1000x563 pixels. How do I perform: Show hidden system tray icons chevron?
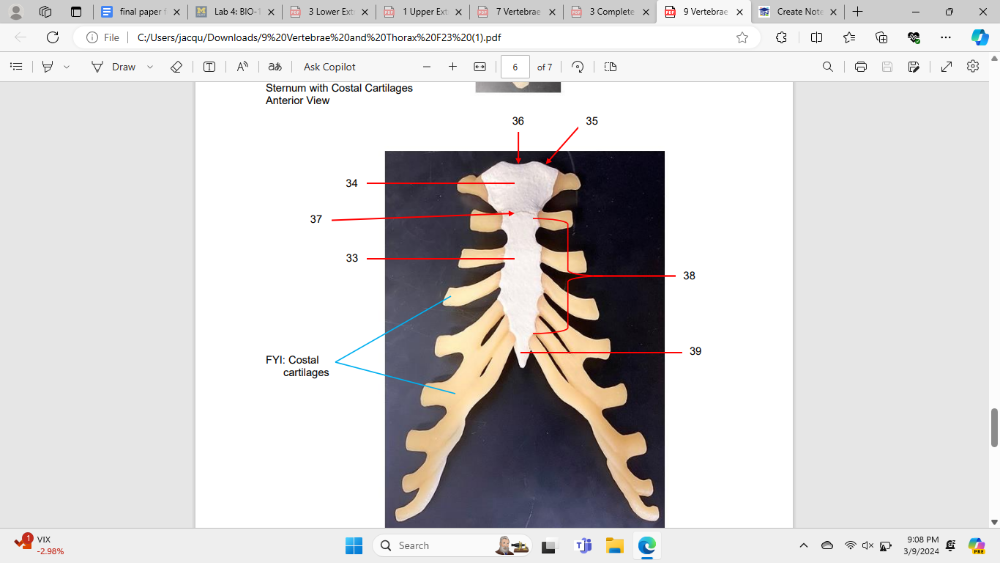coord(803,545)
